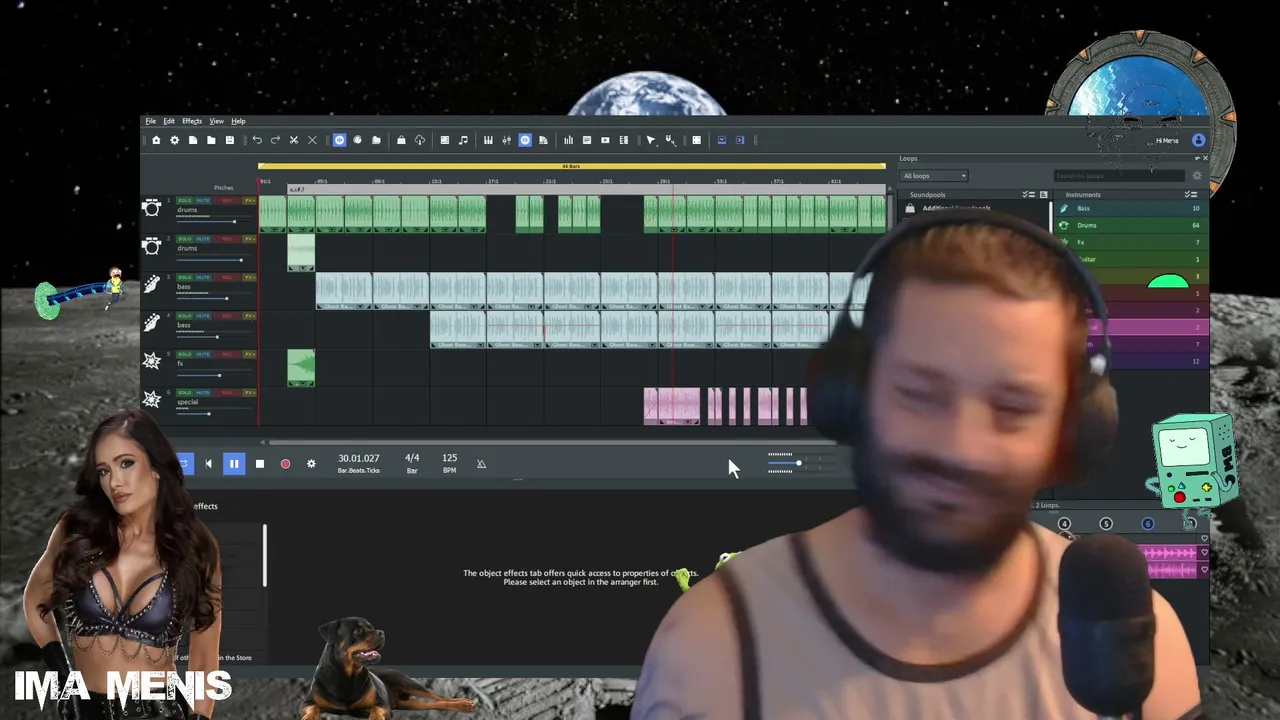Open the Effects menu
The height and width of the screenshot is (720, 1280).
pos(192,121)
